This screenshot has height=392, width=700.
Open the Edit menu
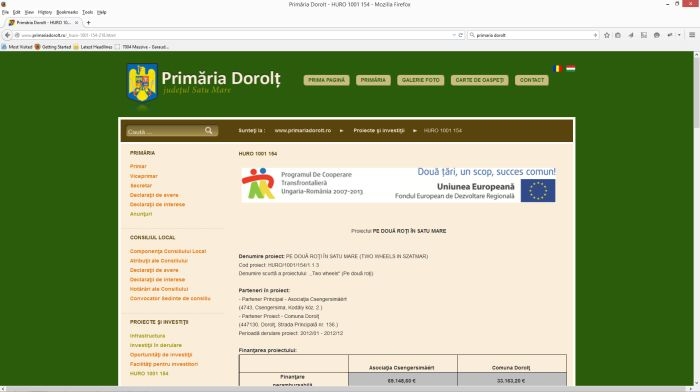pyautogui.click(x=17, y=12)
